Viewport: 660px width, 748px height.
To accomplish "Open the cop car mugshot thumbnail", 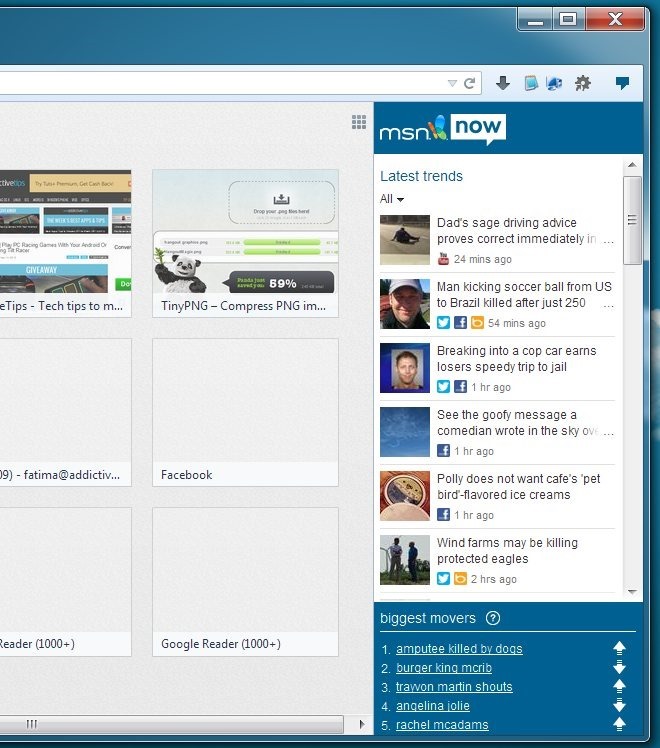I will (x=404, y=368).
